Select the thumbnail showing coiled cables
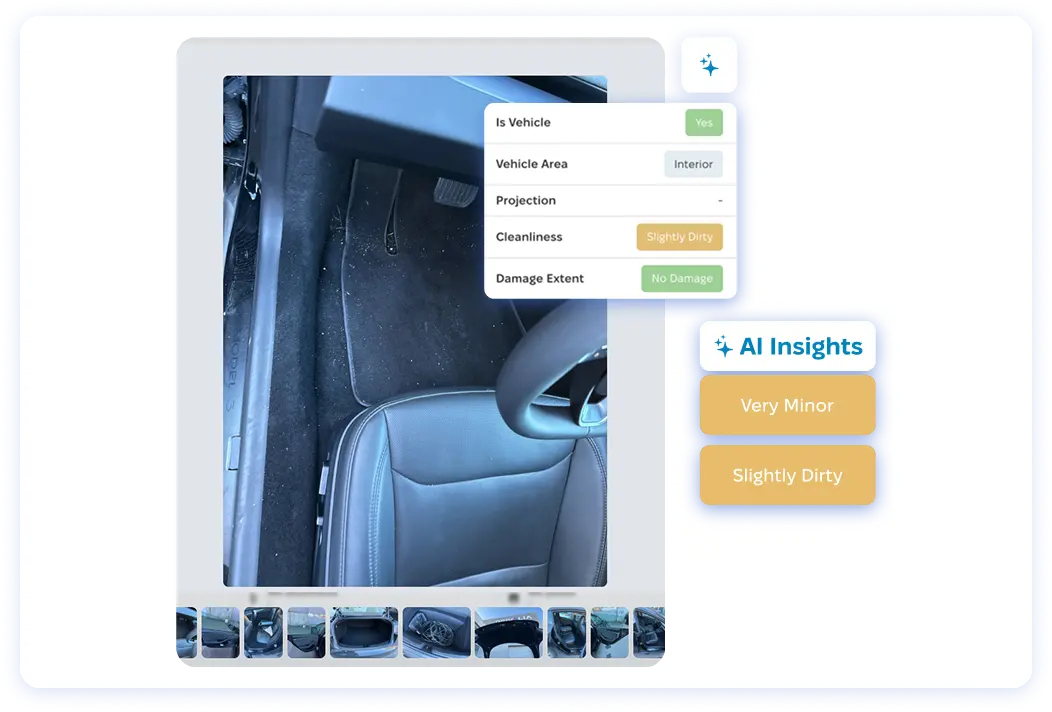Image resolution: width=1052 pixels, height=712 pixels. (436, 632)
